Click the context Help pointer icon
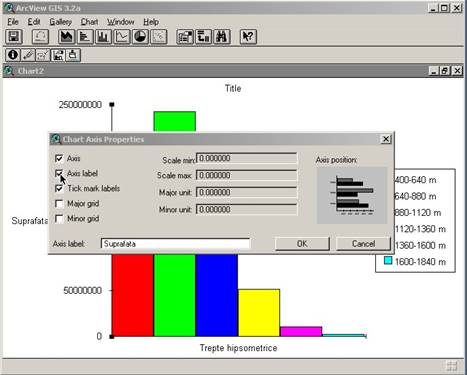 pos(248,37)
